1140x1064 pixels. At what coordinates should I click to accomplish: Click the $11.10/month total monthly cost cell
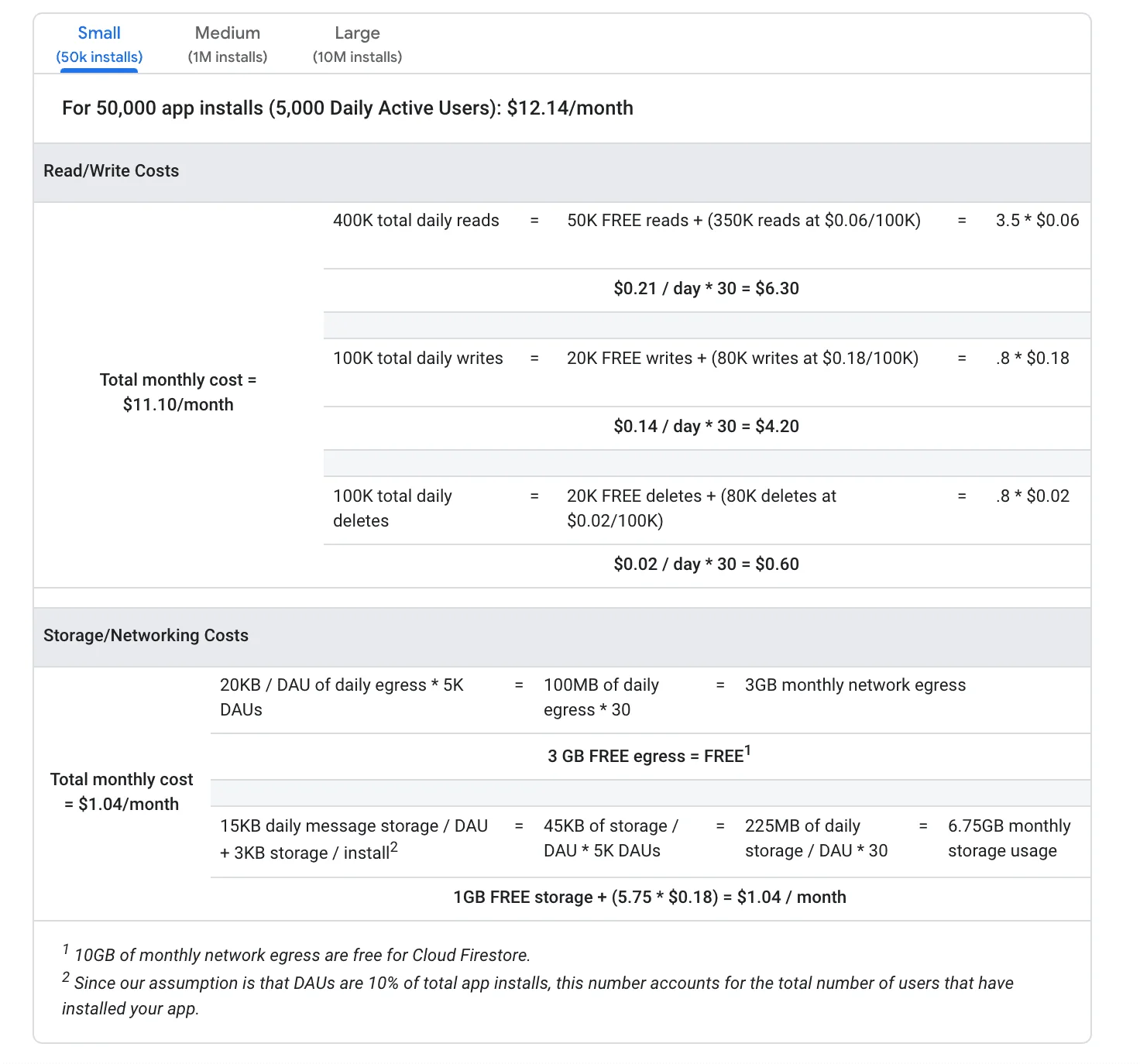pyautogui.click(x=178, y=393)
